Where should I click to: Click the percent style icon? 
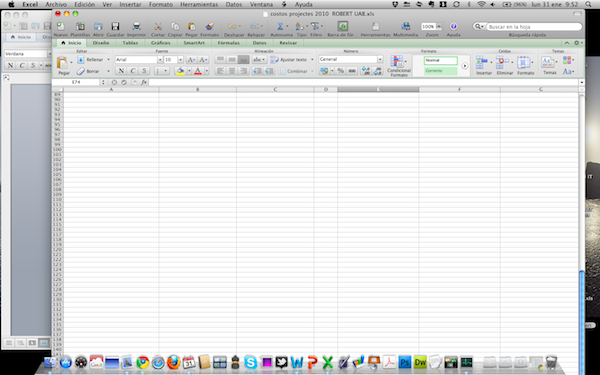tap(340, 71)
